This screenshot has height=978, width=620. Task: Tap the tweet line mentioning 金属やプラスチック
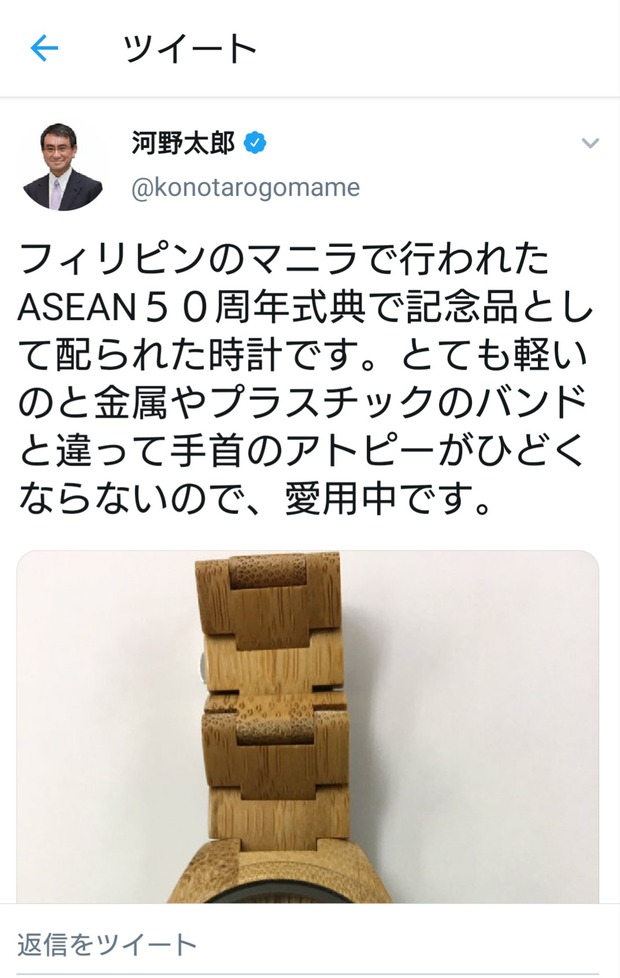303,404
